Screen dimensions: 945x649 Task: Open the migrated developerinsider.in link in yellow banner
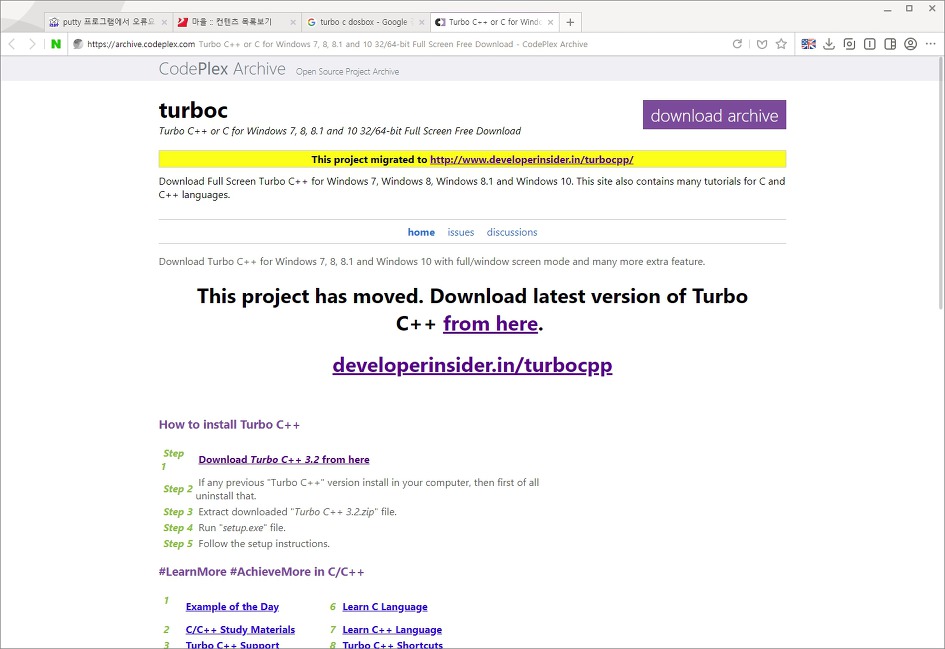pyautogui.click(x=532, y=160)
